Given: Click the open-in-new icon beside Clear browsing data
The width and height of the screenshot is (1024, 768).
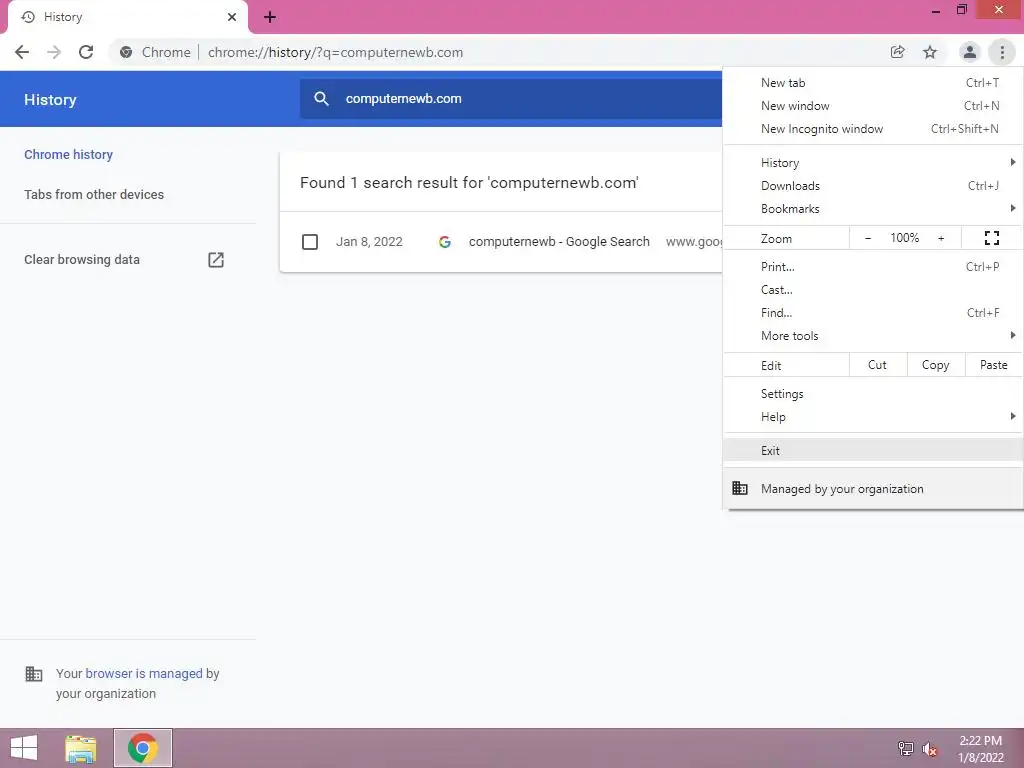Looking at the screenshot, I should pyautogui.click(x=216, y=260).
